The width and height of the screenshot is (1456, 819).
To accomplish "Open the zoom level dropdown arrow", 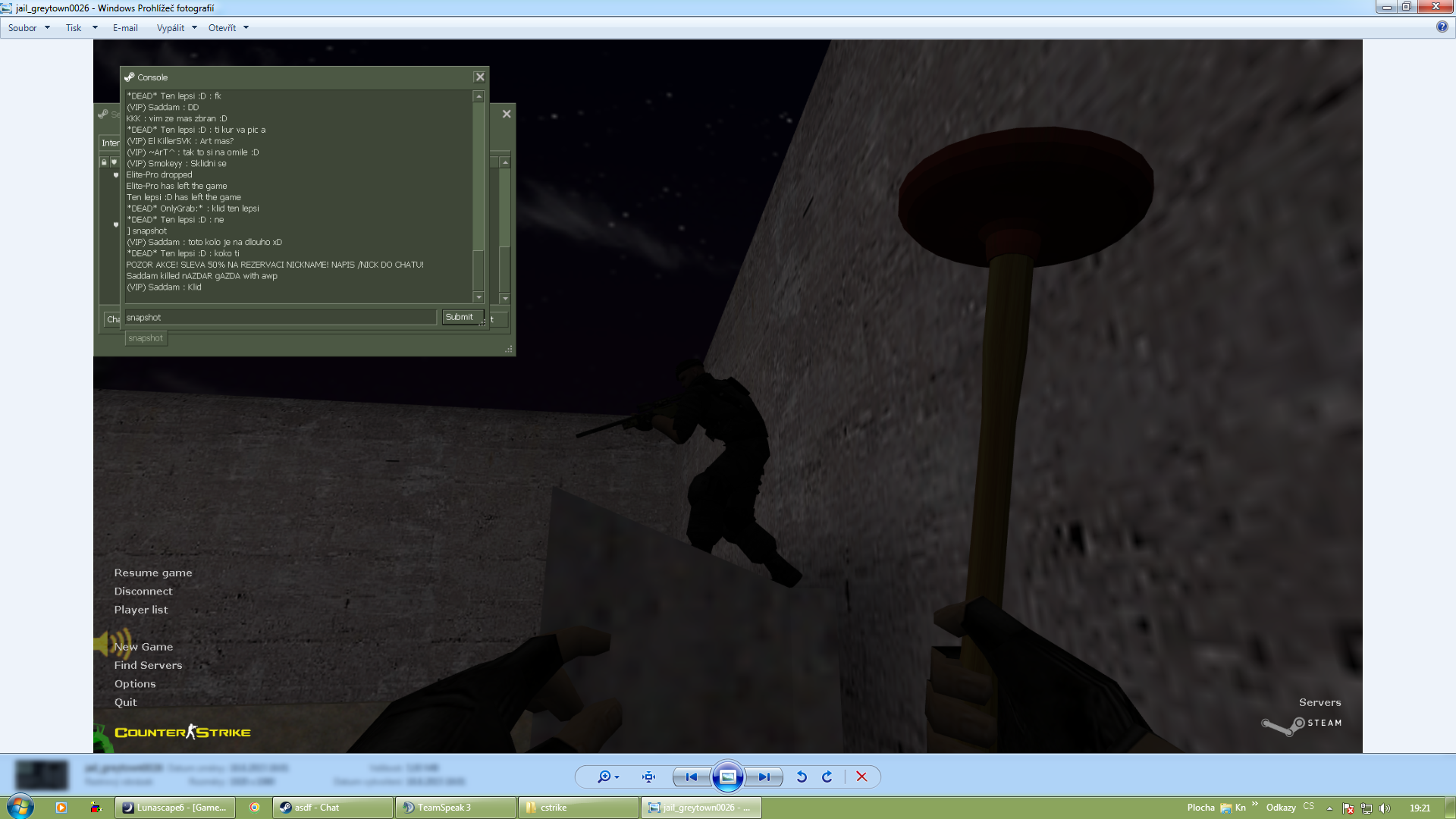I will pyautogui.click(x=617, y=777).
